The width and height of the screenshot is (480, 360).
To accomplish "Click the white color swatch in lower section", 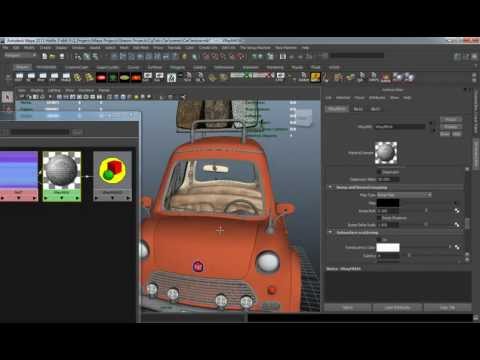I will coord(388,247).
